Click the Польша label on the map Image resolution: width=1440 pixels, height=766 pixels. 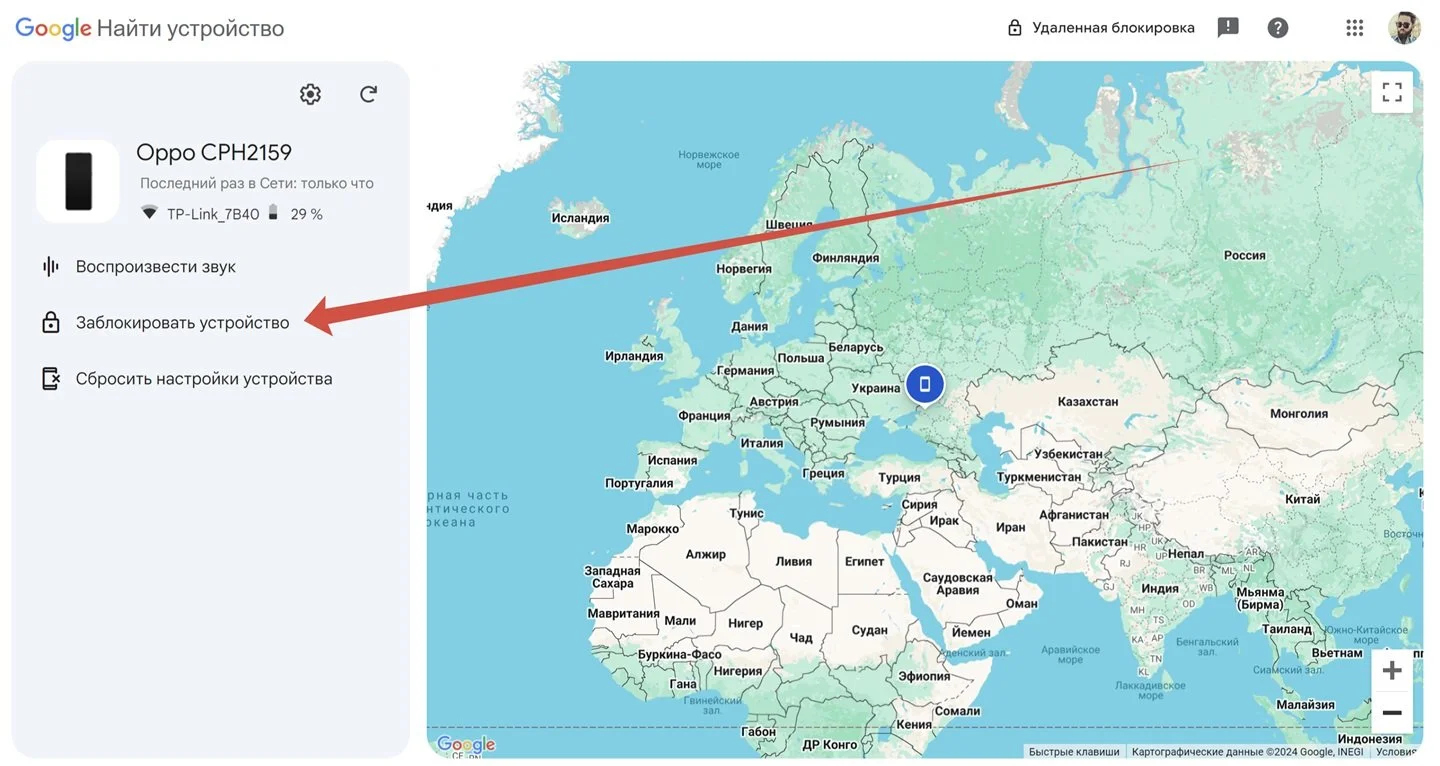click(801, 358)
